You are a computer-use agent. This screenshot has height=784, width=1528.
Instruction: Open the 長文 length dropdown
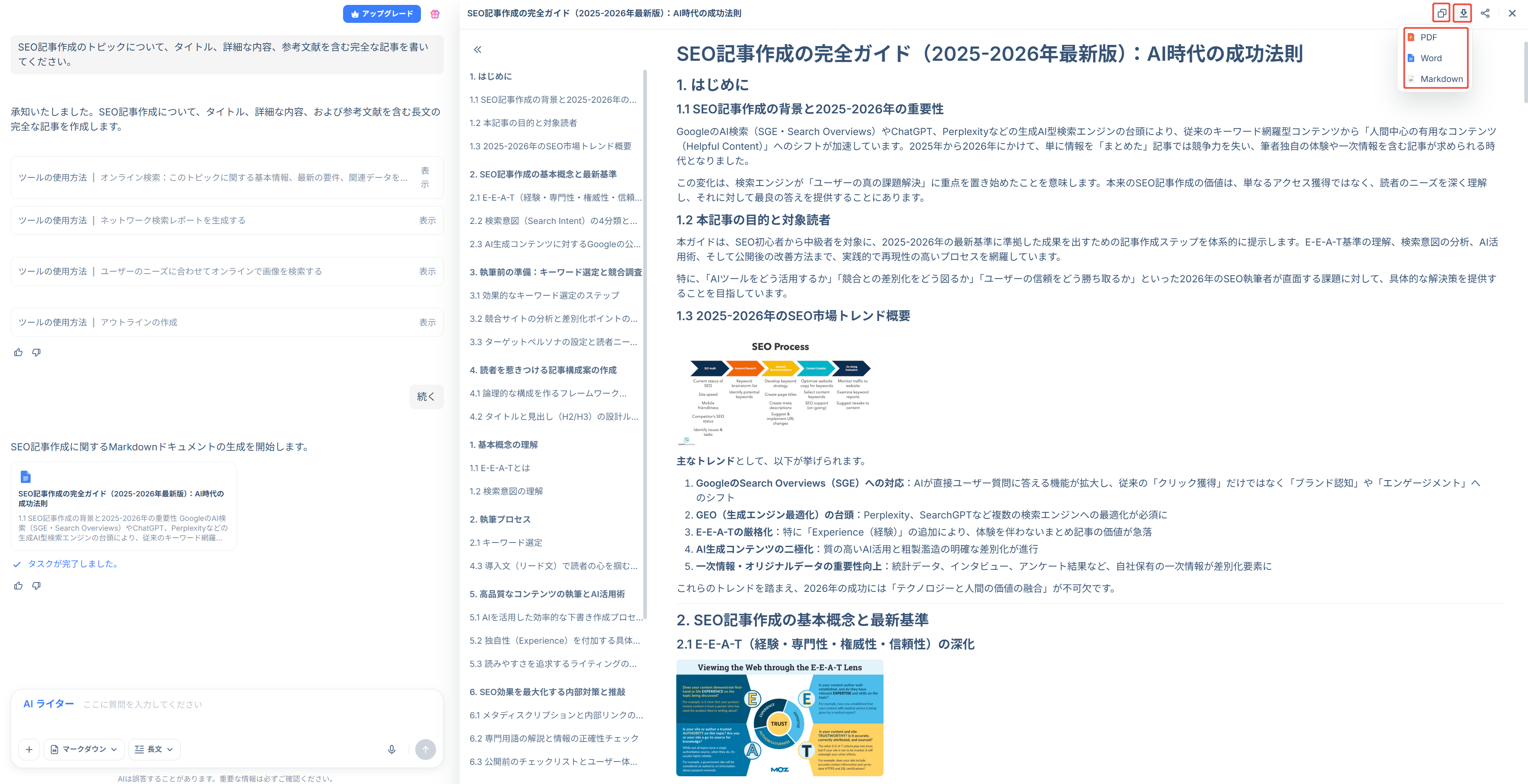pyautogui.click(x=154, y=749)
